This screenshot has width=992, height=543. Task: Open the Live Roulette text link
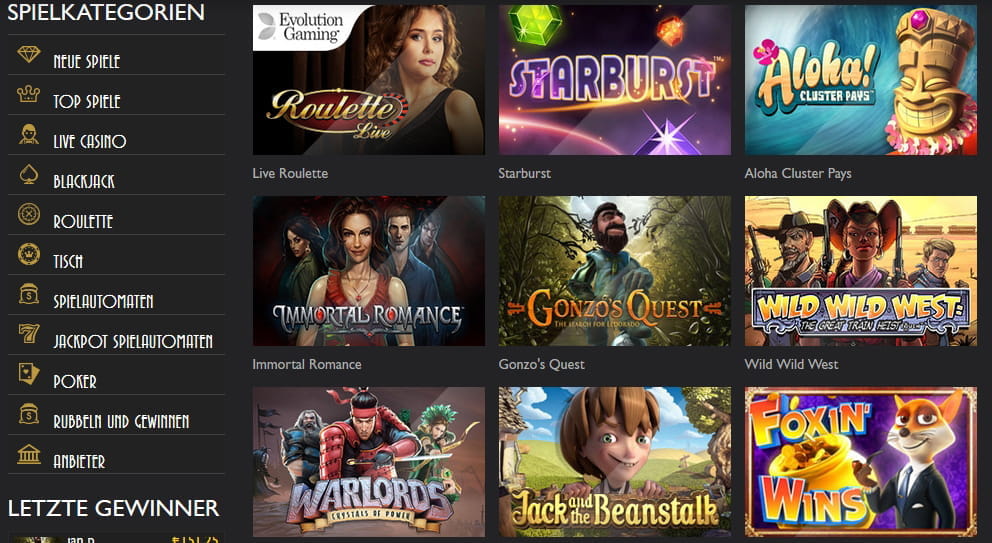tap(290, 173)
